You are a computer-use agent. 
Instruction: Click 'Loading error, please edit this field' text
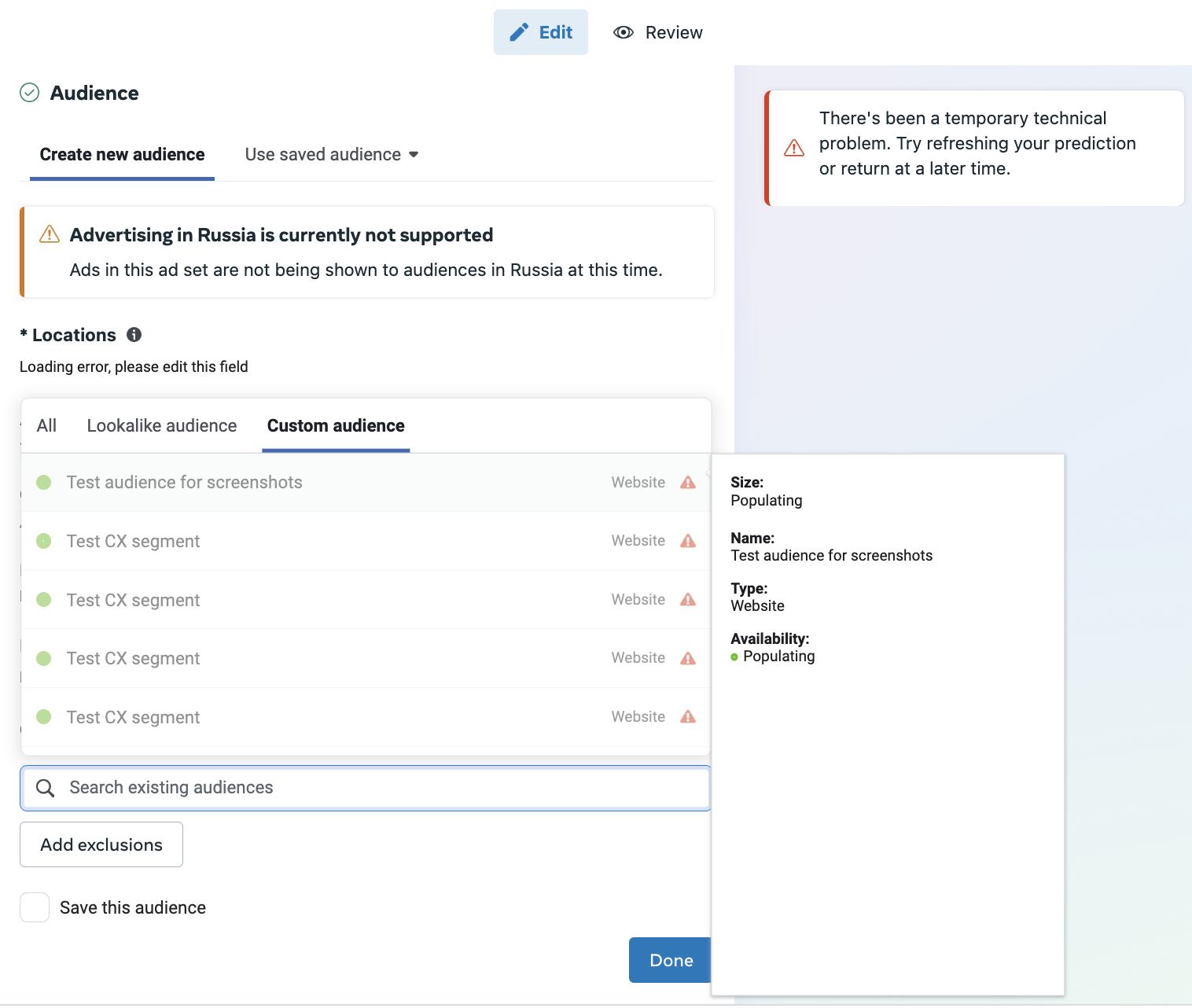(134, 366)
